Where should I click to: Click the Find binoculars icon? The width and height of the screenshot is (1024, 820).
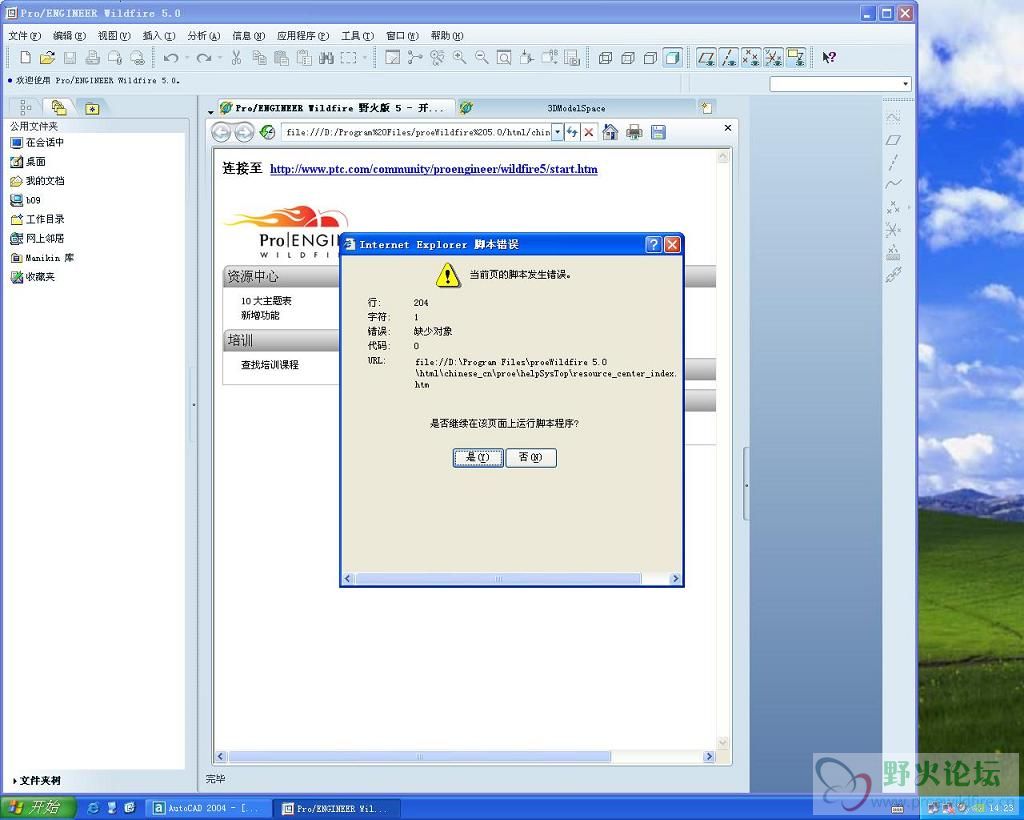326,57
